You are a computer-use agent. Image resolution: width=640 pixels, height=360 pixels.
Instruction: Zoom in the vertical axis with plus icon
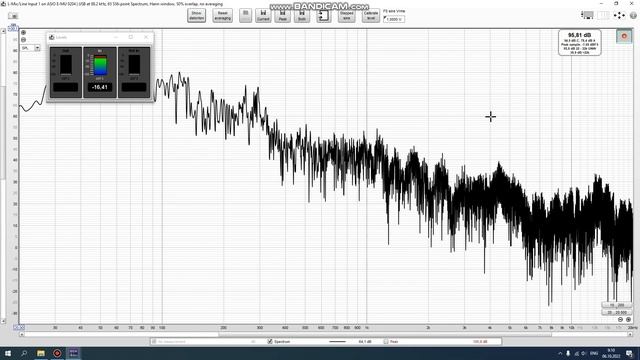click(23, 33)
